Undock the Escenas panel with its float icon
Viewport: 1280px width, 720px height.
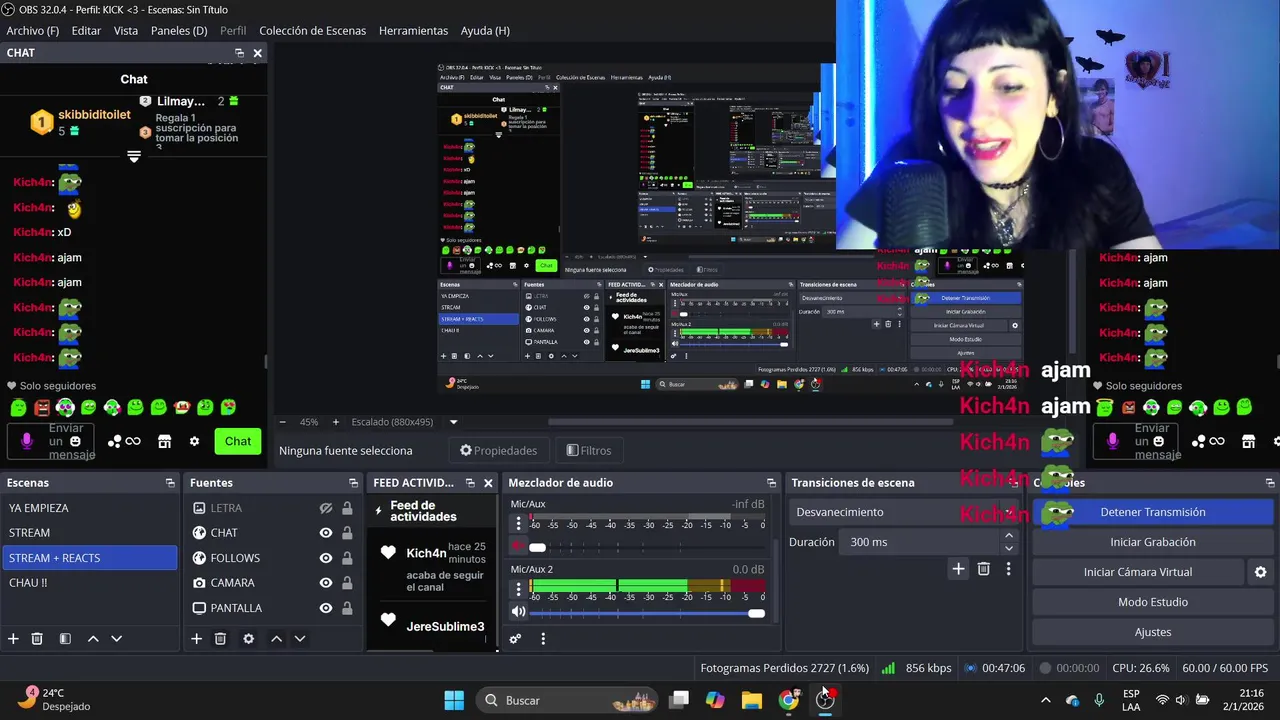pos(170,482)
